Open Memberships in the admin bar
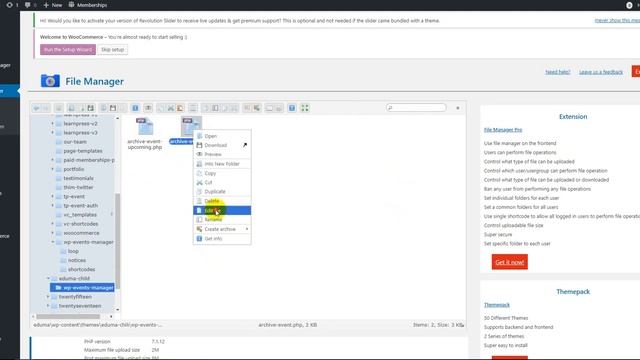Screen dimensions: 640x360 [88, 5]
